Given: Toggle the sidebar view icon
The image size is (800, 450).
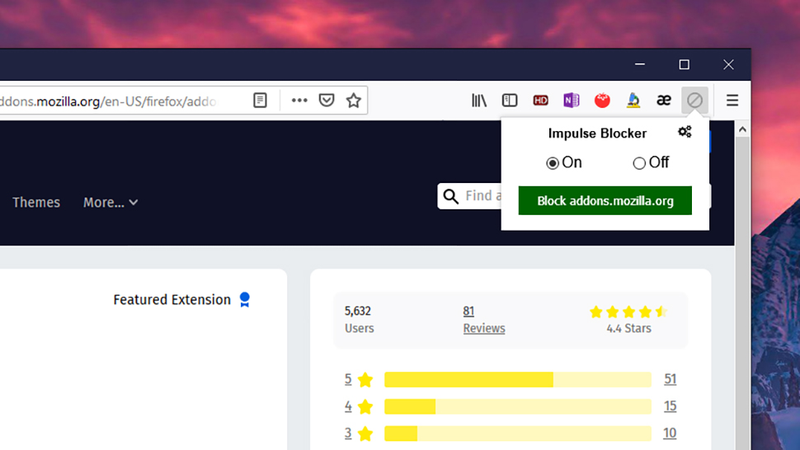Looking at the screenshot, I should (509, 101).
